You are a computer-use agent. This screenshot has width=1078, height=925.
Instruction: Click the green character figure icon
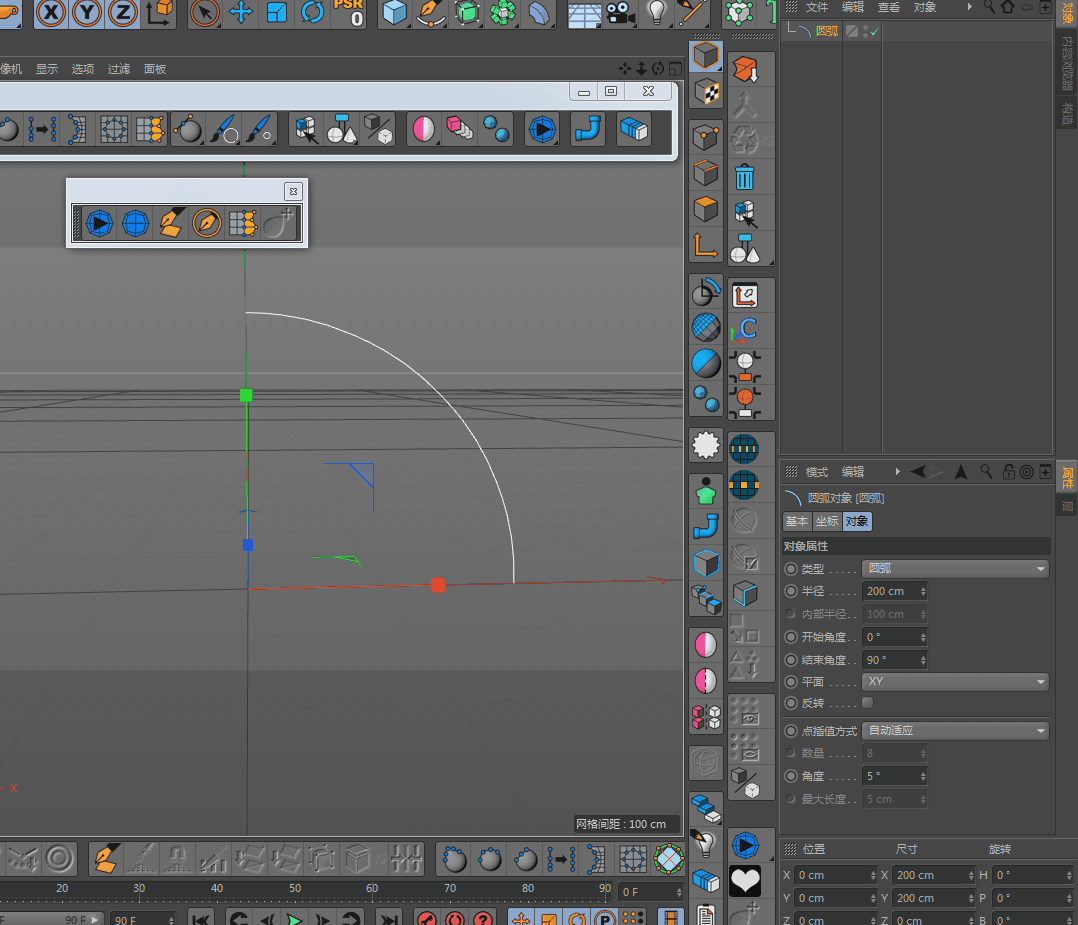(x=706, y=491)
